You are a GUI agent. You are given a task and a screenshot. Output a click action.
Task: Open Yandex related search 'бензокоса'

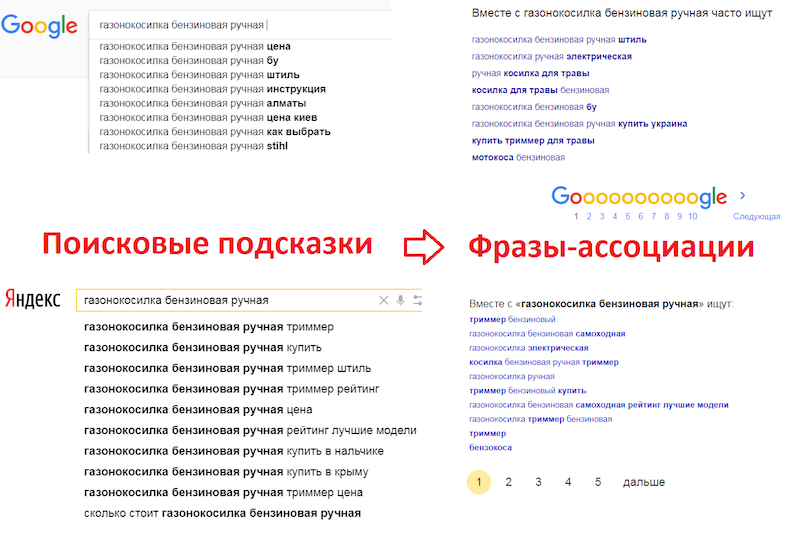(x=488, y=448)
